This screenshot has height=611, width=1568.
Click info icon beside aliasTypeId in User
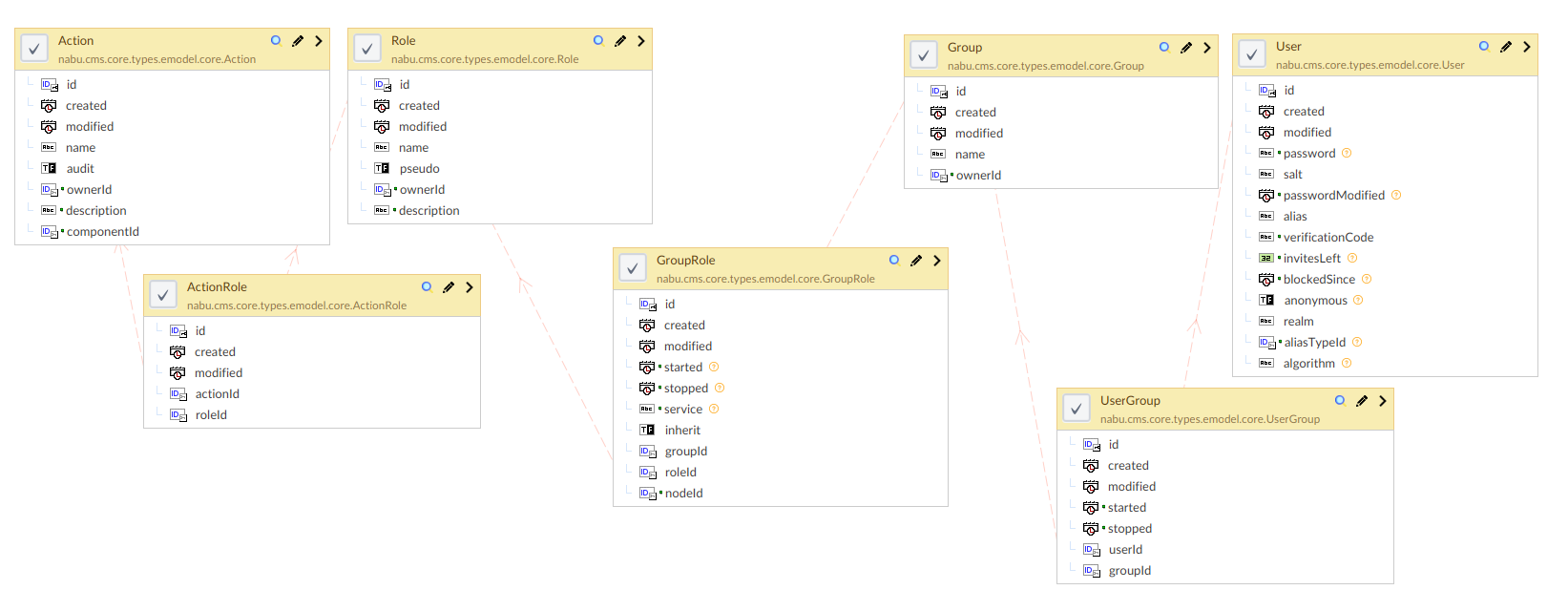click(1357, 343)
